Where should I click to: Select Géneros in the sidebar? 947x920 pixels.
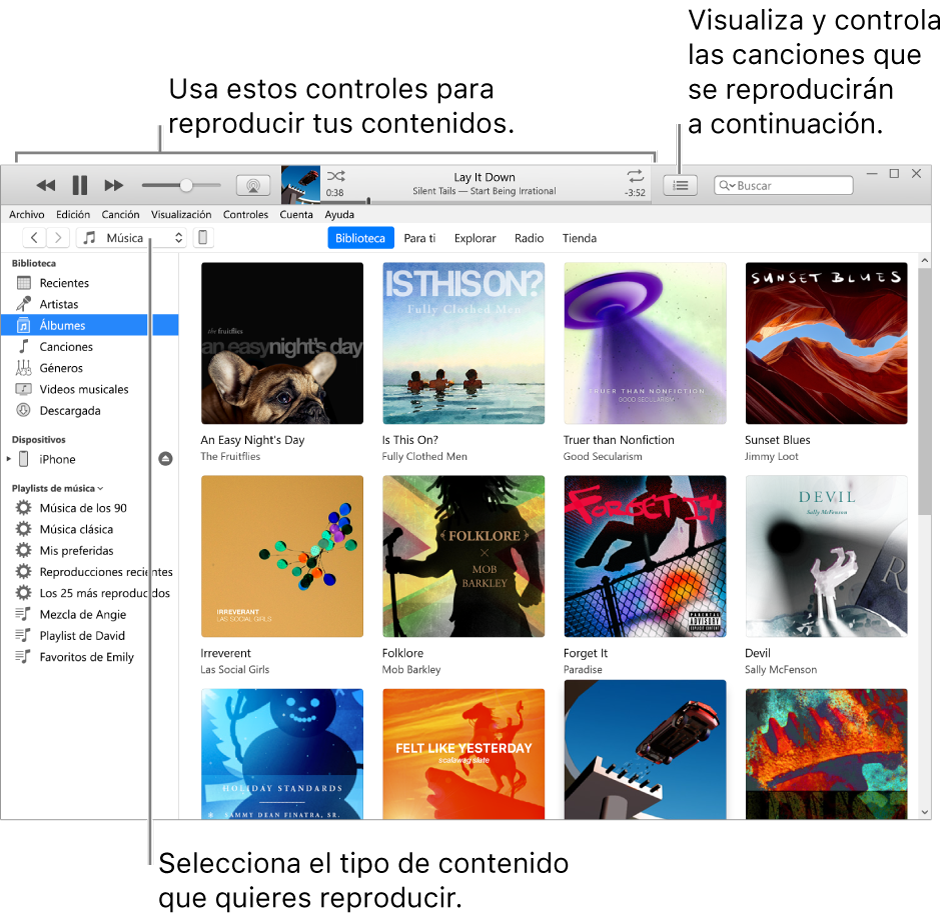pos(89,368)
